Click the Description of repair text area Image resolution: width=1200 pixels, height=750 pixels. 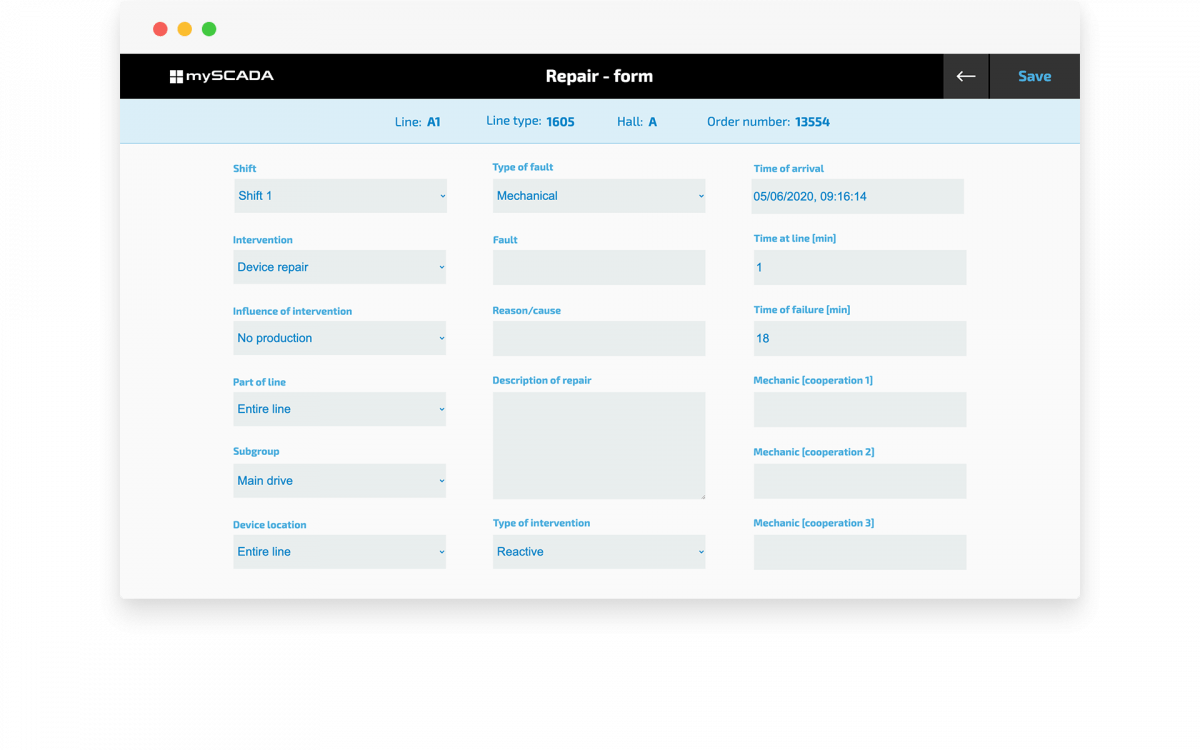(599, 445)
